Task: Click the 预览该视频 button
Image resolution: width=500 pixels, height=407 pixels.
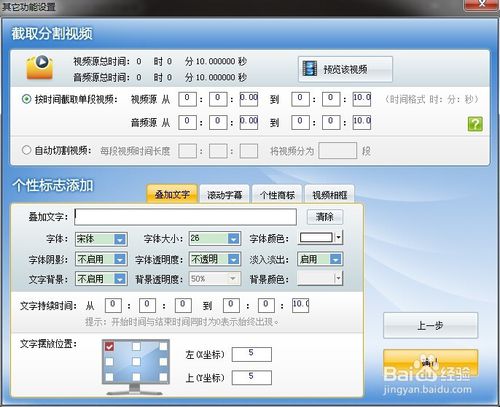Action: pos(345,69)
